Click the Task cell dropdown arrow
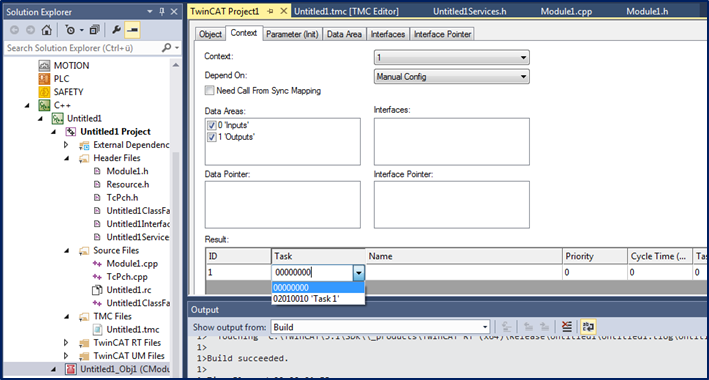Image resolution: width=709 pixels, height=380 pixels. 358,272
